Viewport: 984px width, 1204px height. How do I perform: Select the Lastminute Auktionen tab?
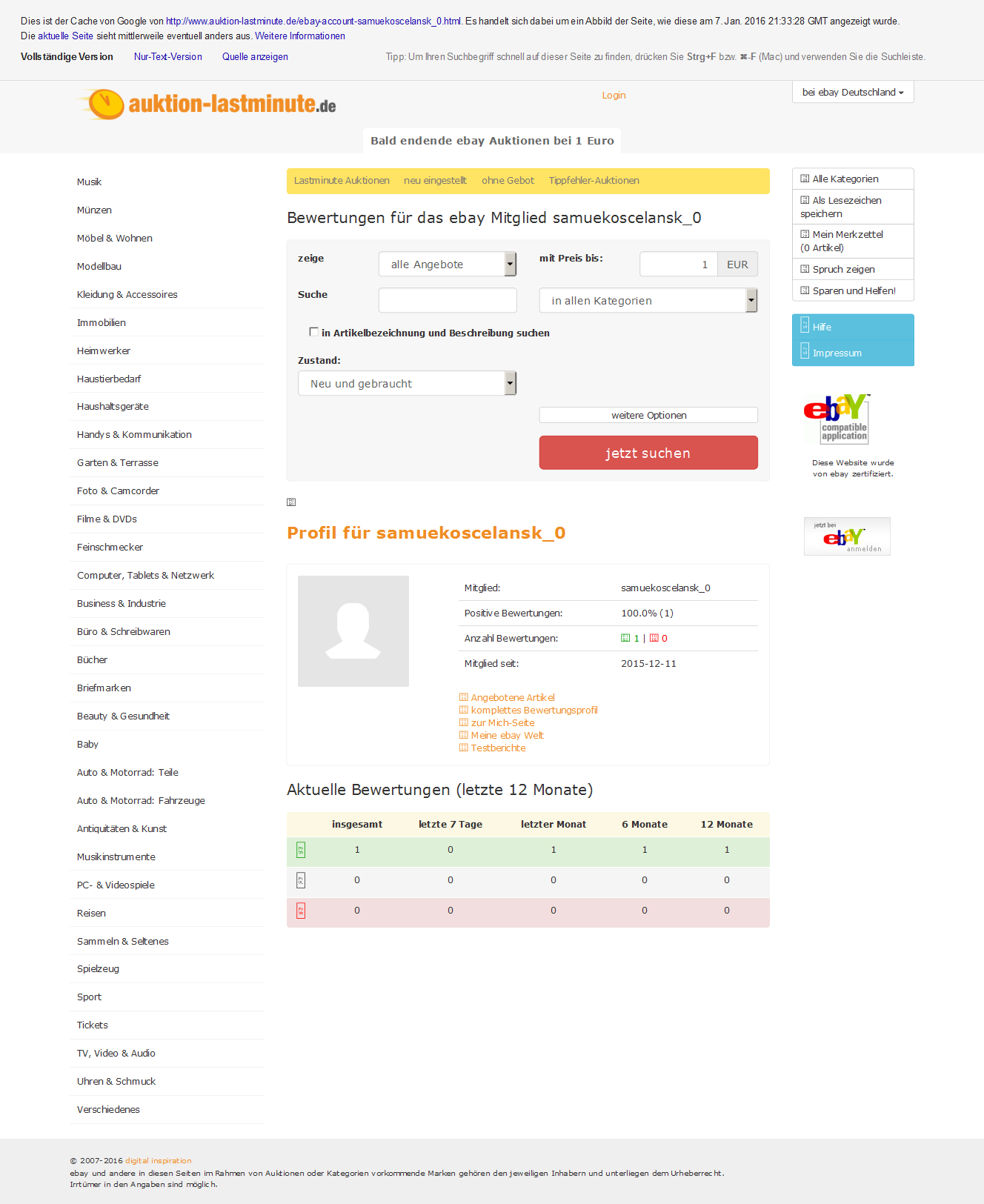[342, 180]
